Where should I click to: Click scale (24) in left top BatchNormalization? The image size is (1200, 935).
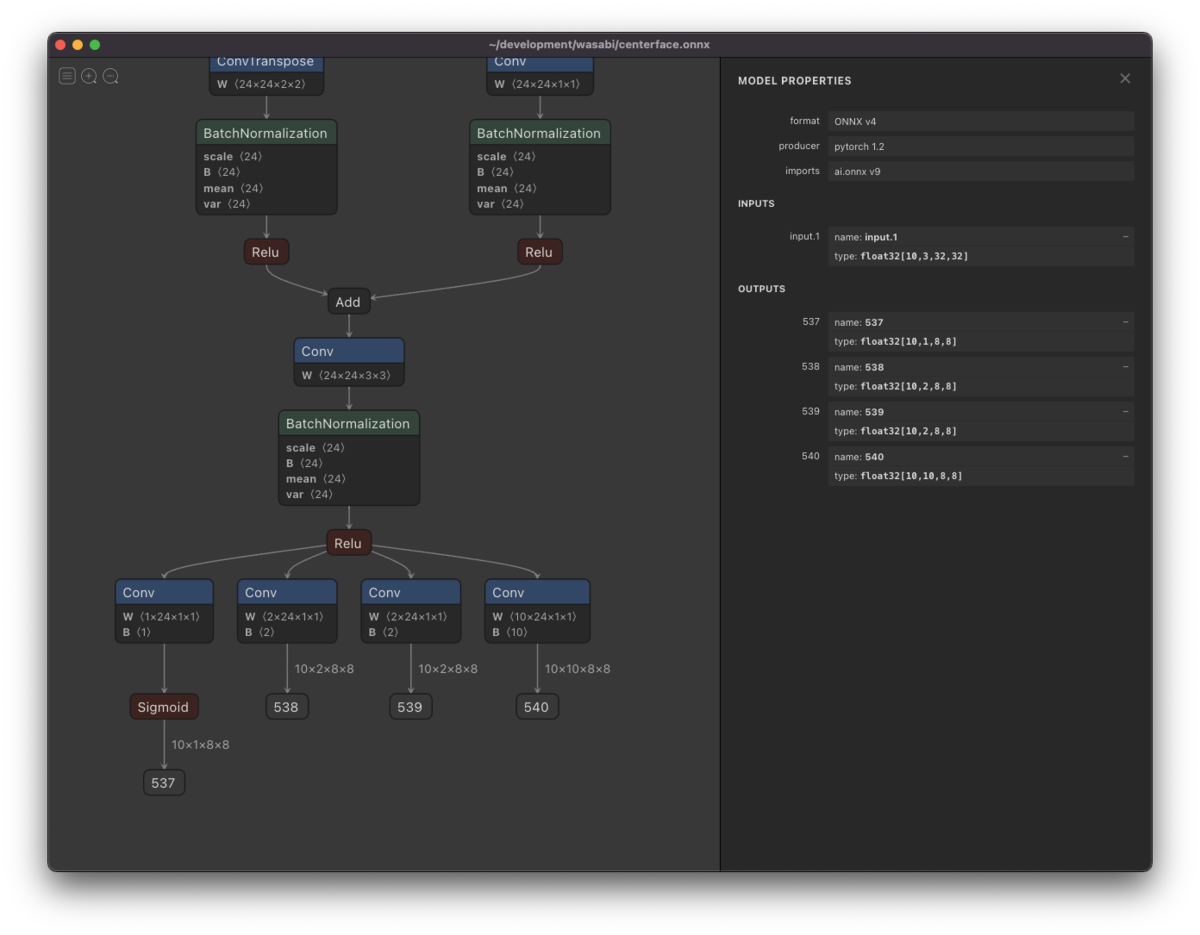pyautogui.click(x=233, y=157)
